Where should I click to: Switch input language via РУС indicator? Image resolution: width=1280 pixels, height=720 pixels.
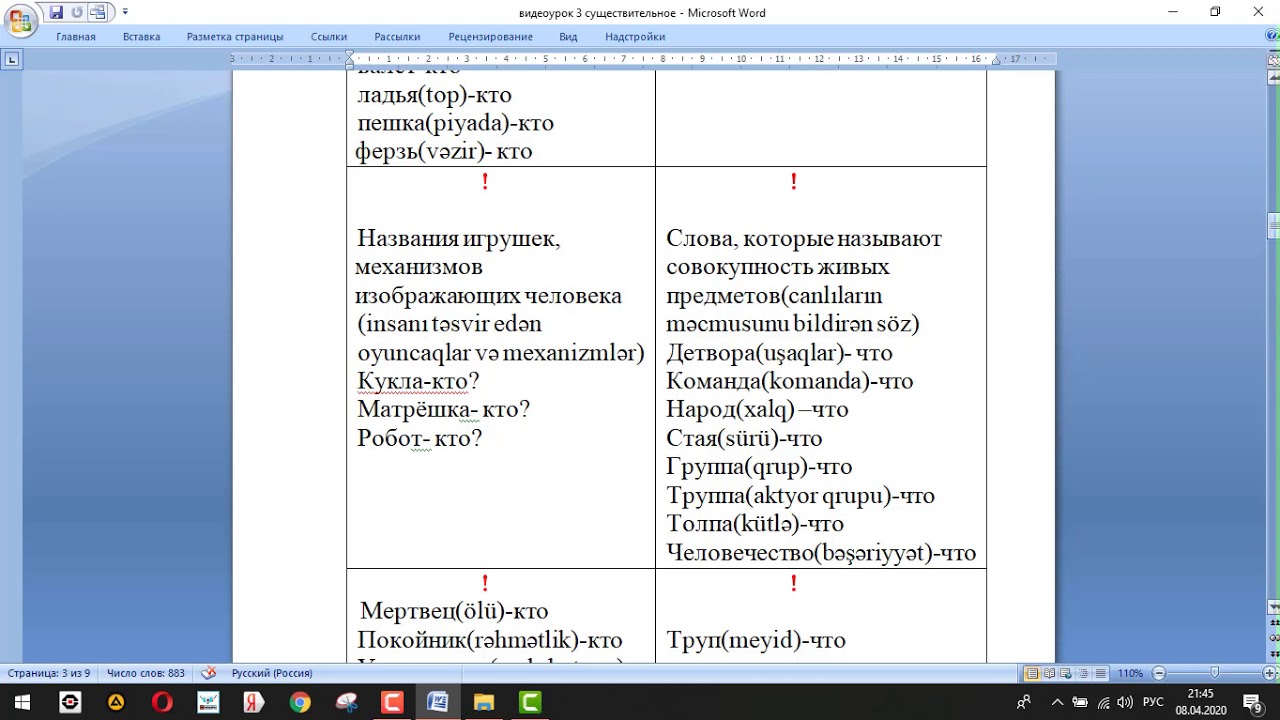[1153, 701]
